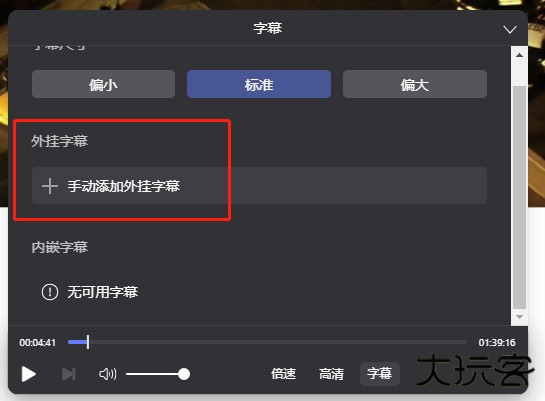The image size is (545, 401).
Task: Click the plus icon for adding subtitles
Action: (50, 186)
